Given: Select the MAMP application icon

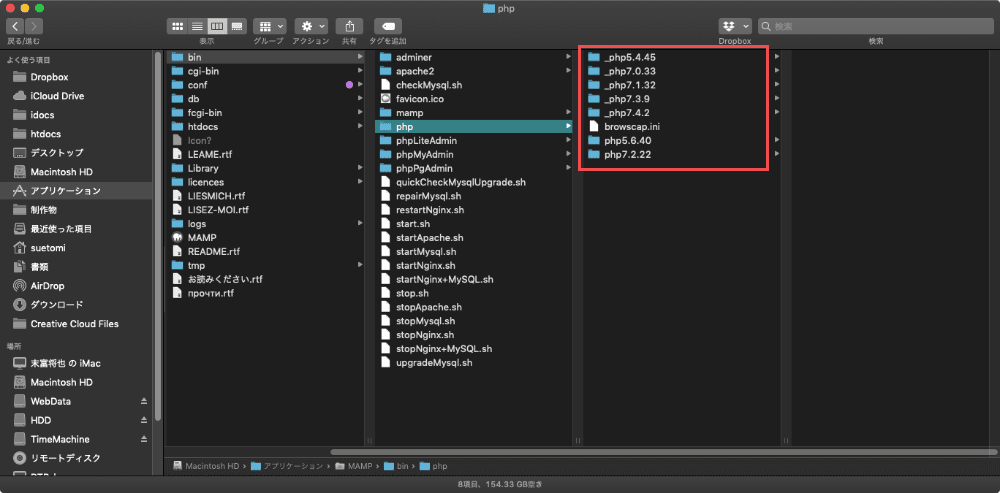Looking at the screenshot, I should 178,237.
